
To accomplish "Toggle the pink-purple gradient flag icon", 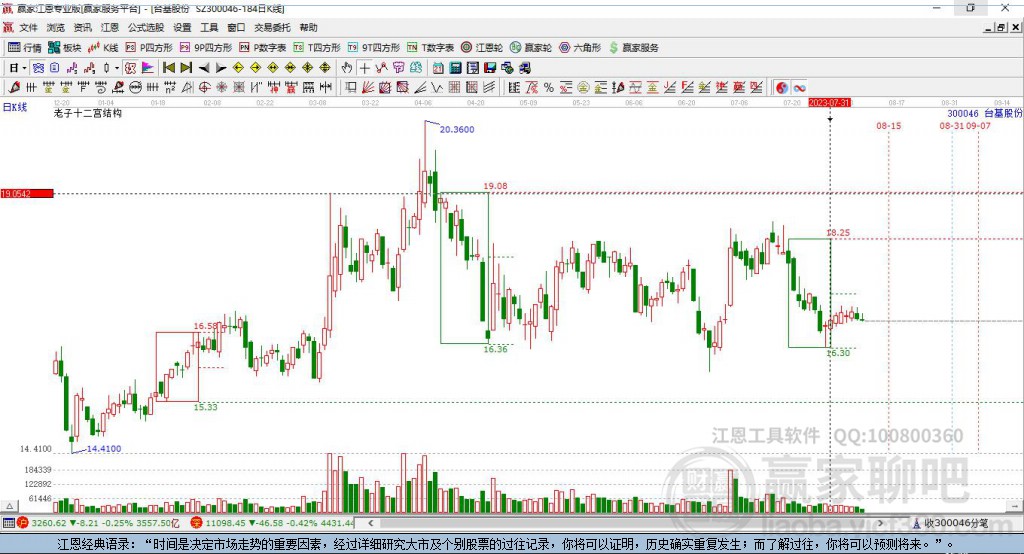I will [x=148, y=67].
